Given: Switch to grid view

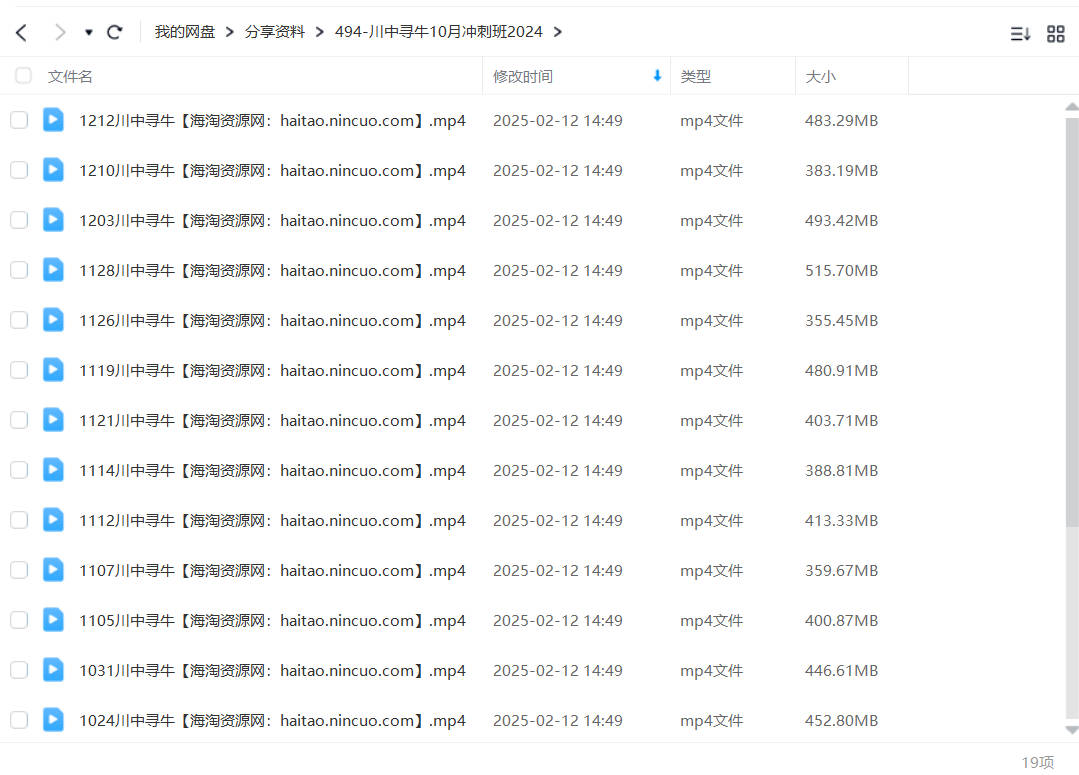Looking at the screenshot, I should tap(1056, 34).
